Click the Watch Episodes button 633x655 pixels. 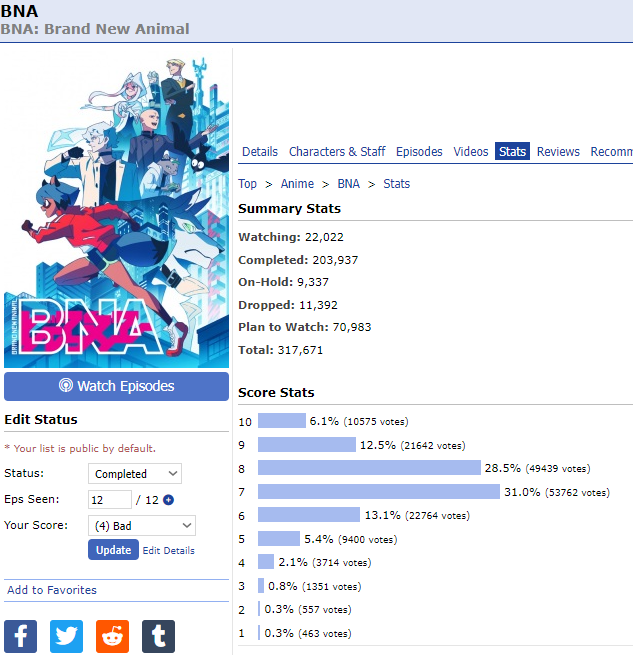pyautogui.click(x=117, y=386)
